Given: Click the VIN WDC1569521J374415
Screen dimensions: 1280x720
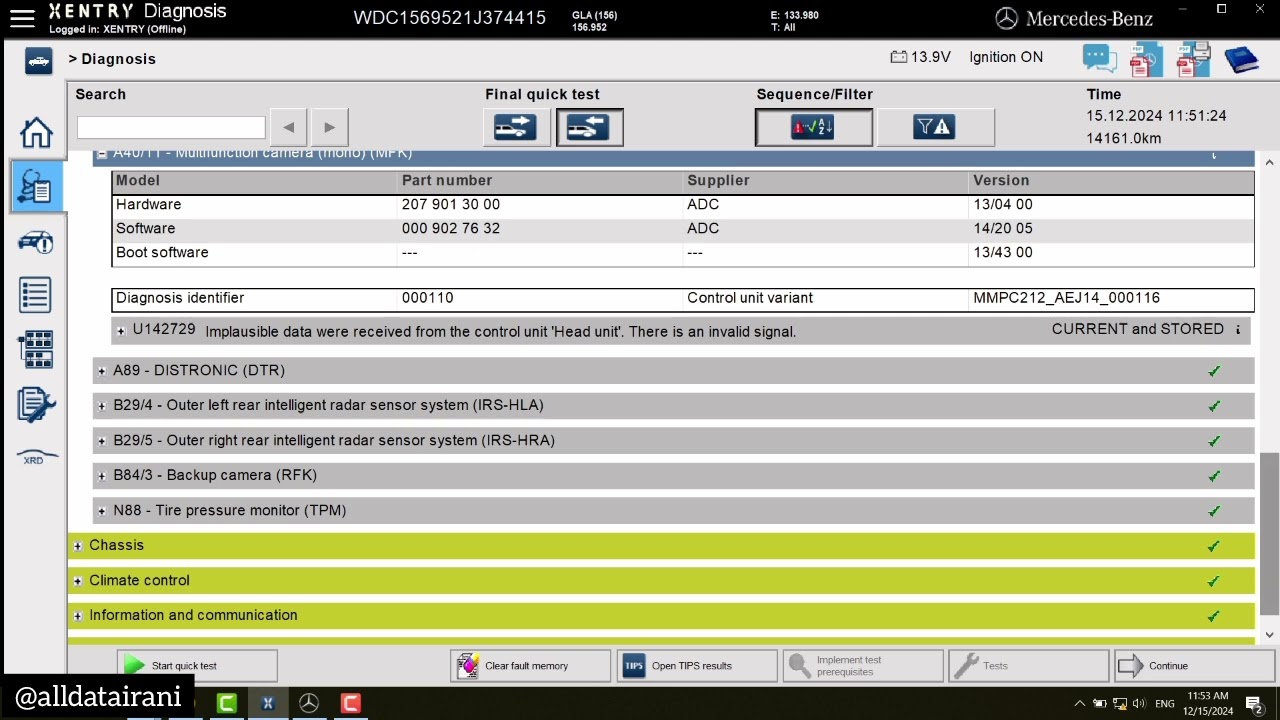Looking at the screenshot, I should tap(450, 17).
